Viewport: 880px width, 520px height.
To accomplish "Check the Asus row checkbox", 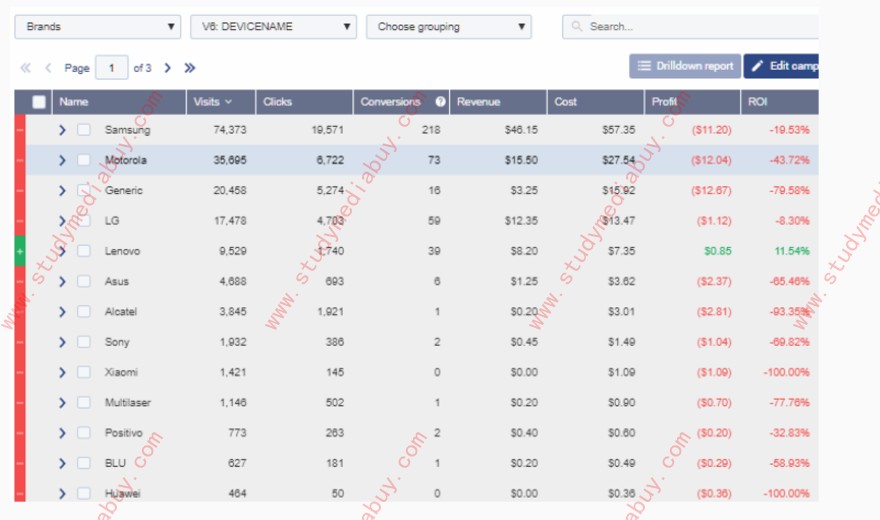I will click(x=84, y=281).
